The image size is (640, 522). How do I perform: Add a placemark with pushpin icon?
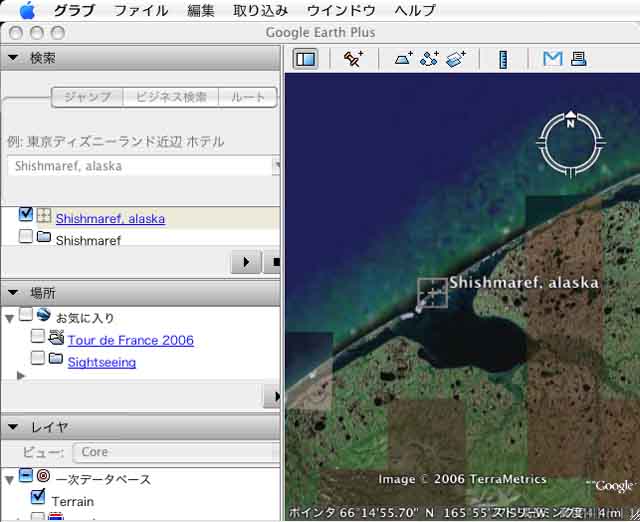click(353, 59)
